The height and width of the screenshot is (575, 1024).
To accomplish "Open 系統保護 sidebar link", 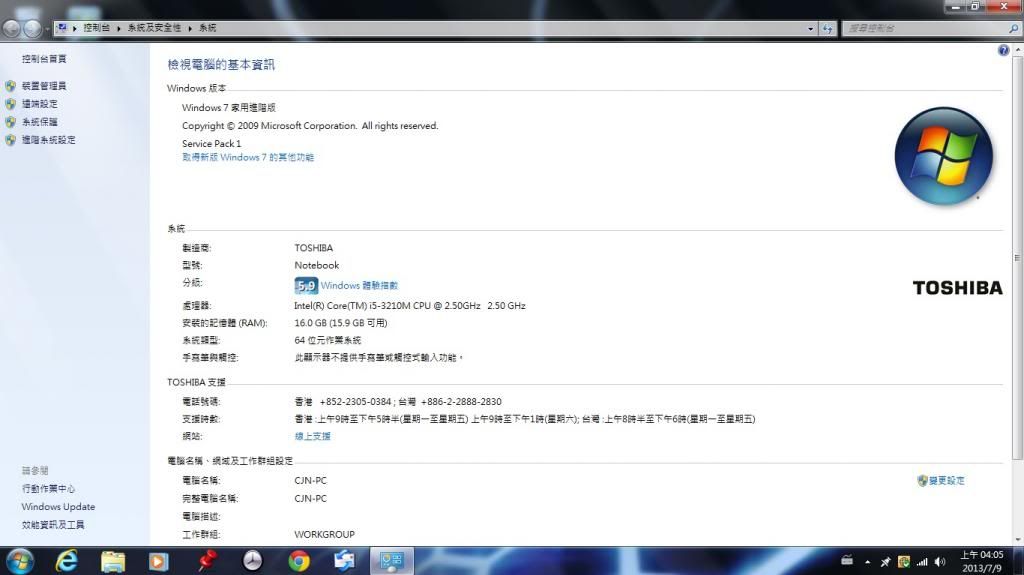I will tap(39, 122).
